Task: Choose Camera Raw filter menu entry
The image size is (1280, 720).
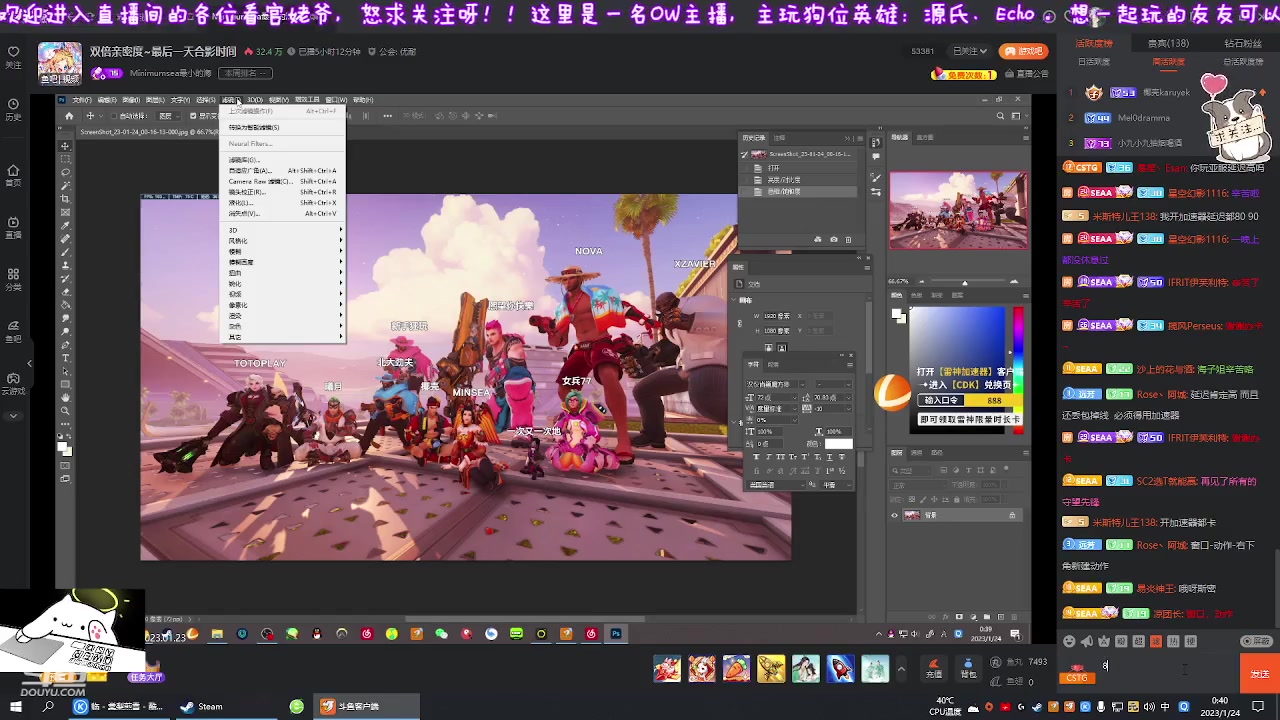Action: coord(283,181)
